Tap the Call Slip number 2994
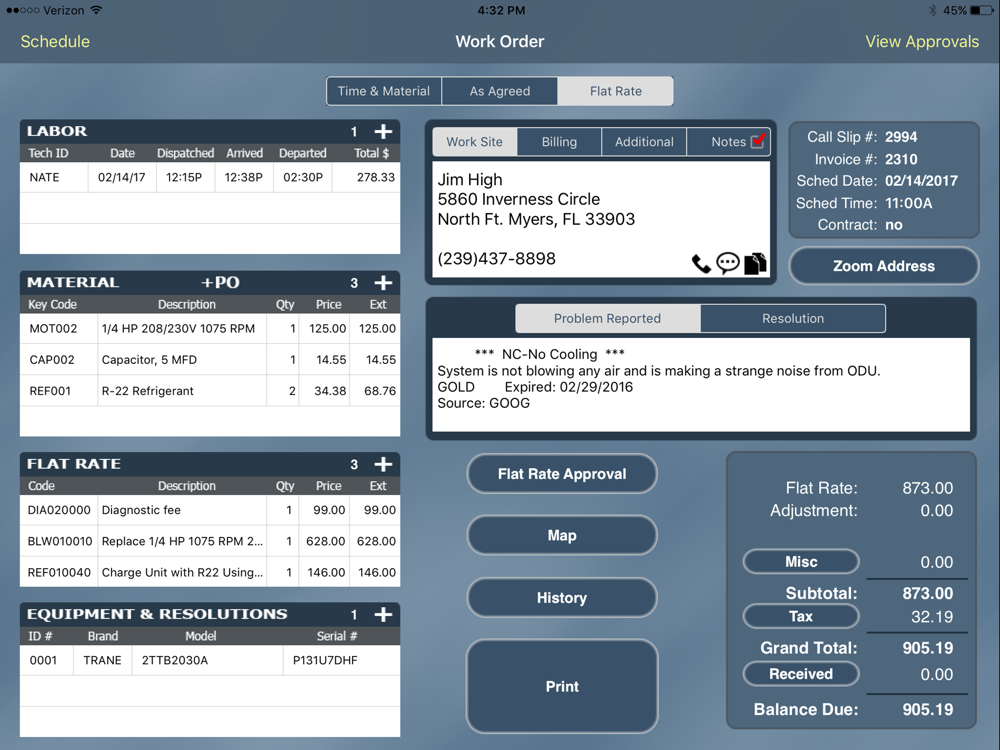This screenshot has width=1000, height=750. click(x=901, y=137)
